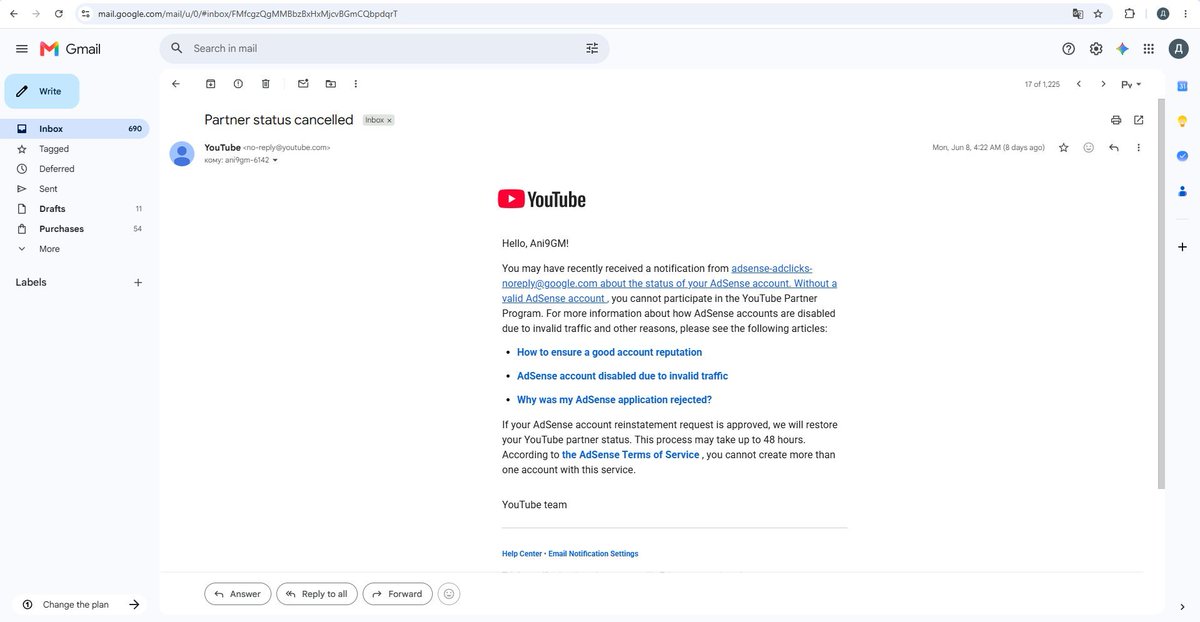The height and width of the screenshot is (622, 1200).
Task: Click the Search in mail field
Action: click(x=384, y=48)
